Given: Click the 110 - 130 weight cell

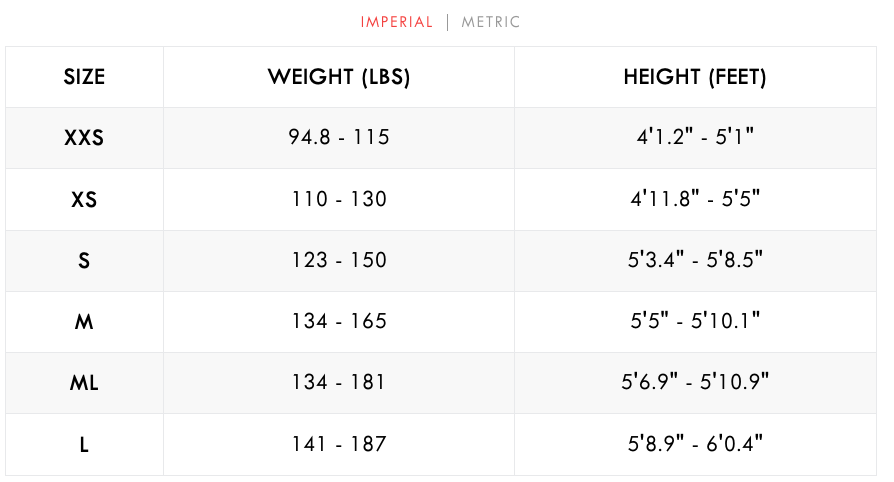Looking at the screenshot, I should click(339, 199).
